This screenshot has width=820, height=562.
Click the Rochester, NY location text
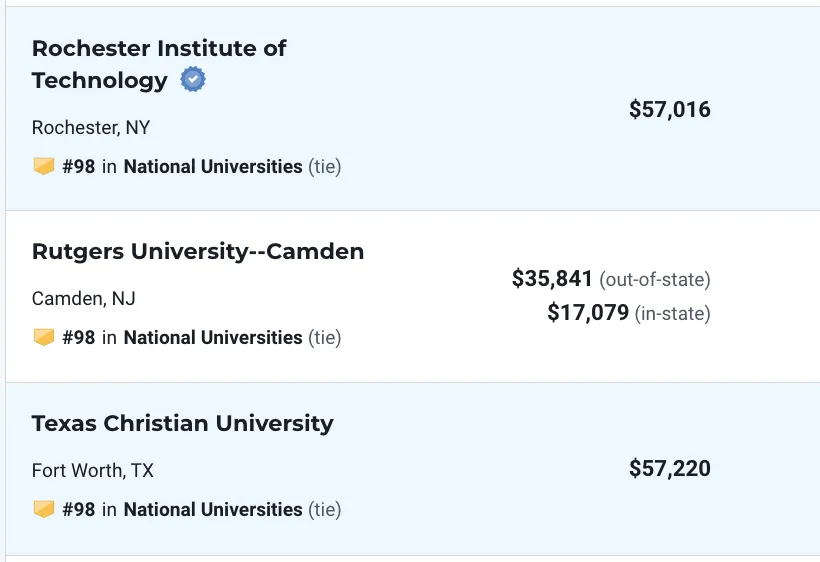[91, 128]
